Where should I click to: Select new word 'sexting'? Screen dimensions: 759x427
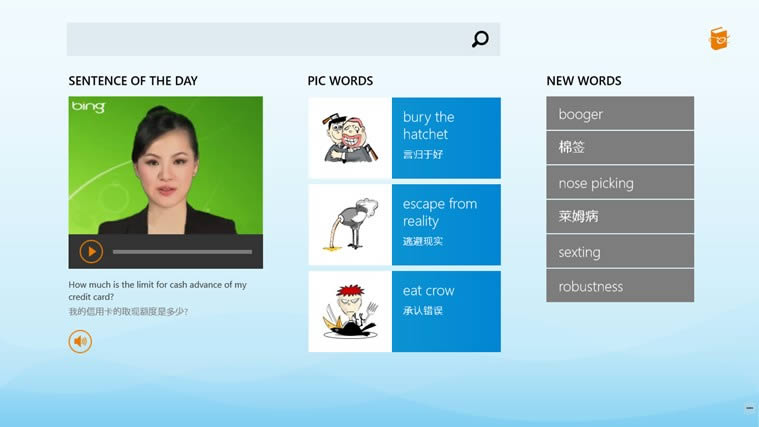pyautogui.click(x=620, y=251)
